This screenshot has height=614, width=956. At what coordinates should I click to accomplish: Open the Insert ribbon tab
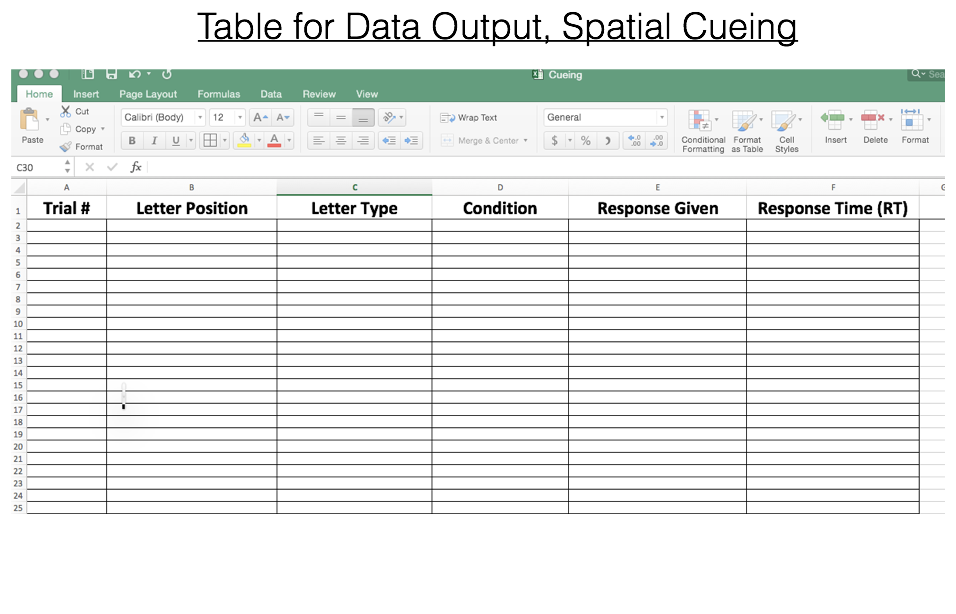(86, 94)
